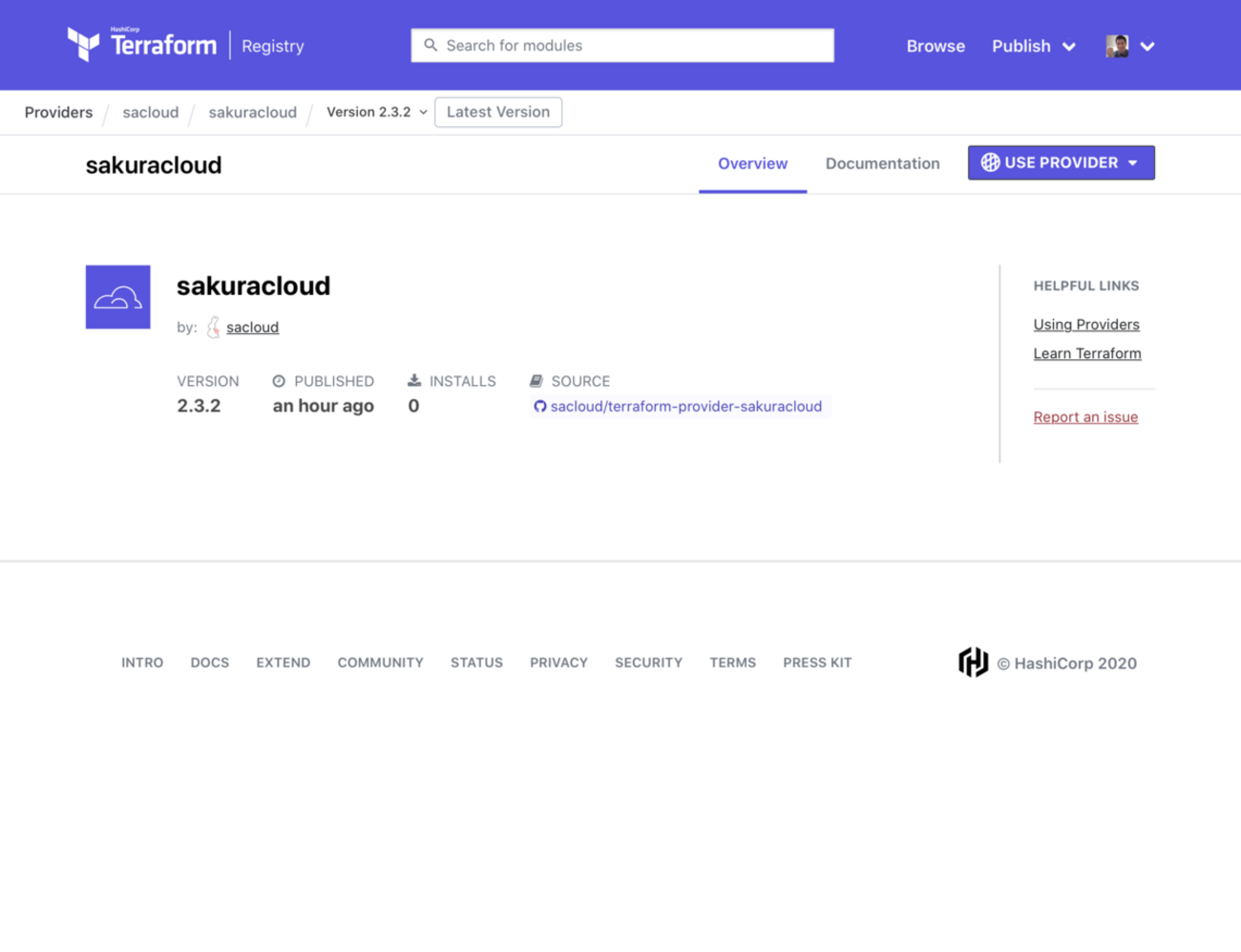Click Report an issue link
Viewport: 1241px width, 952px height.
[x=1085, y=417]
